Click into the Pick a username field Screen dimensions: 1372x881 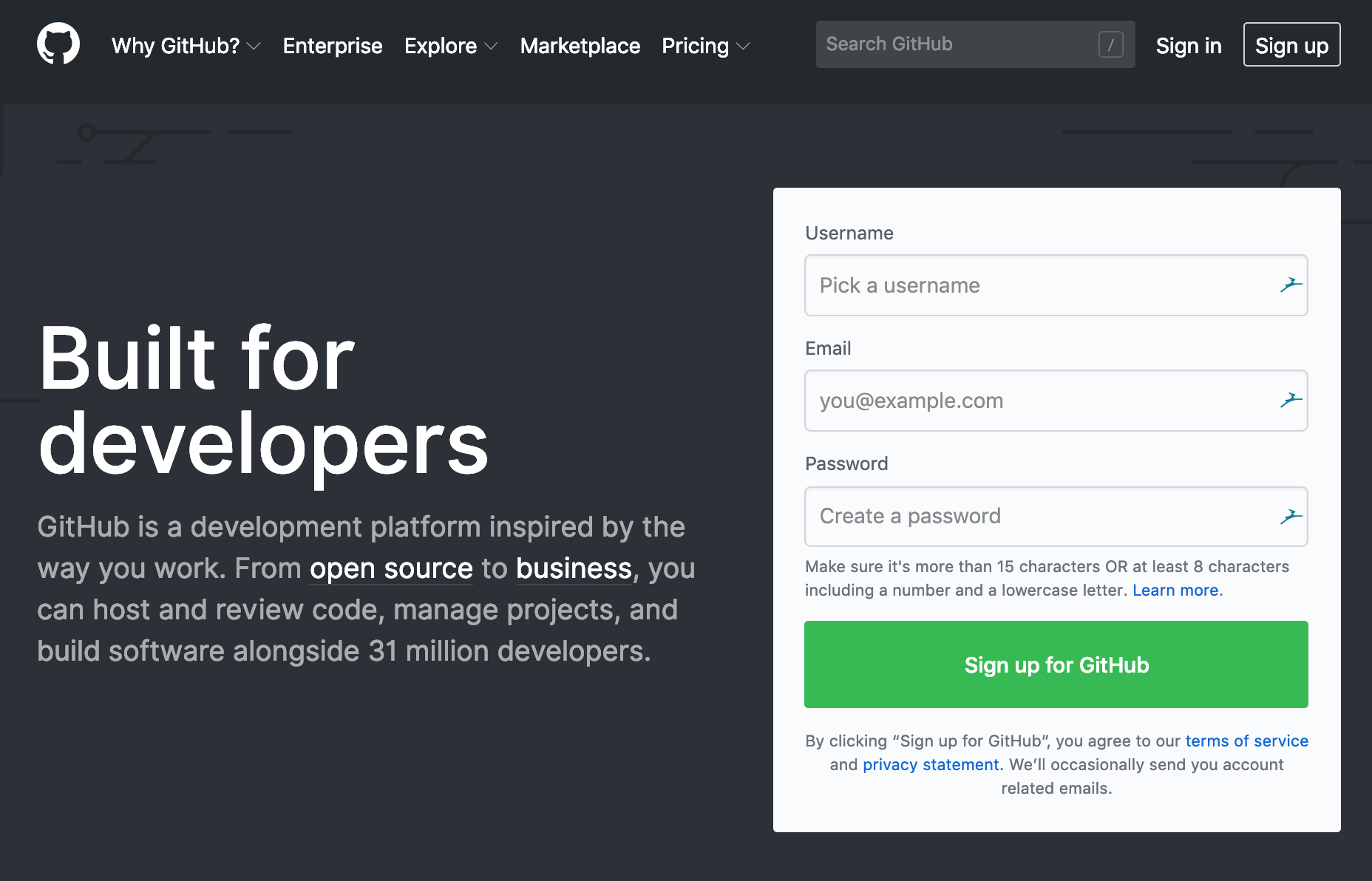1039,285
